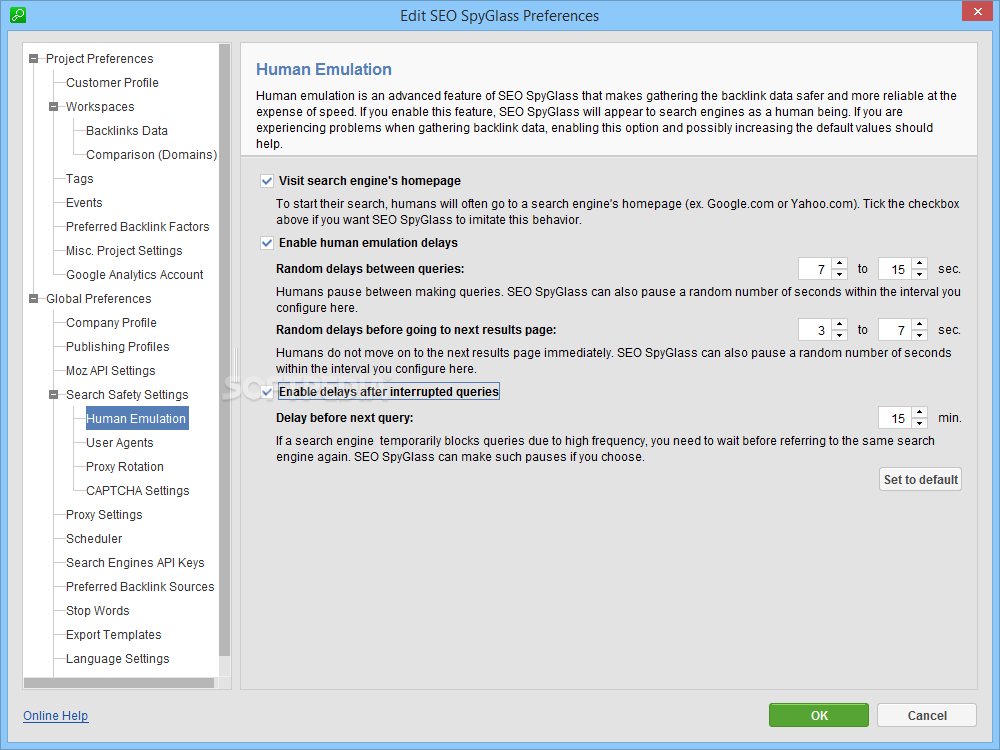
Task: Select Language Settings
Action: click(x=118, y=659)
